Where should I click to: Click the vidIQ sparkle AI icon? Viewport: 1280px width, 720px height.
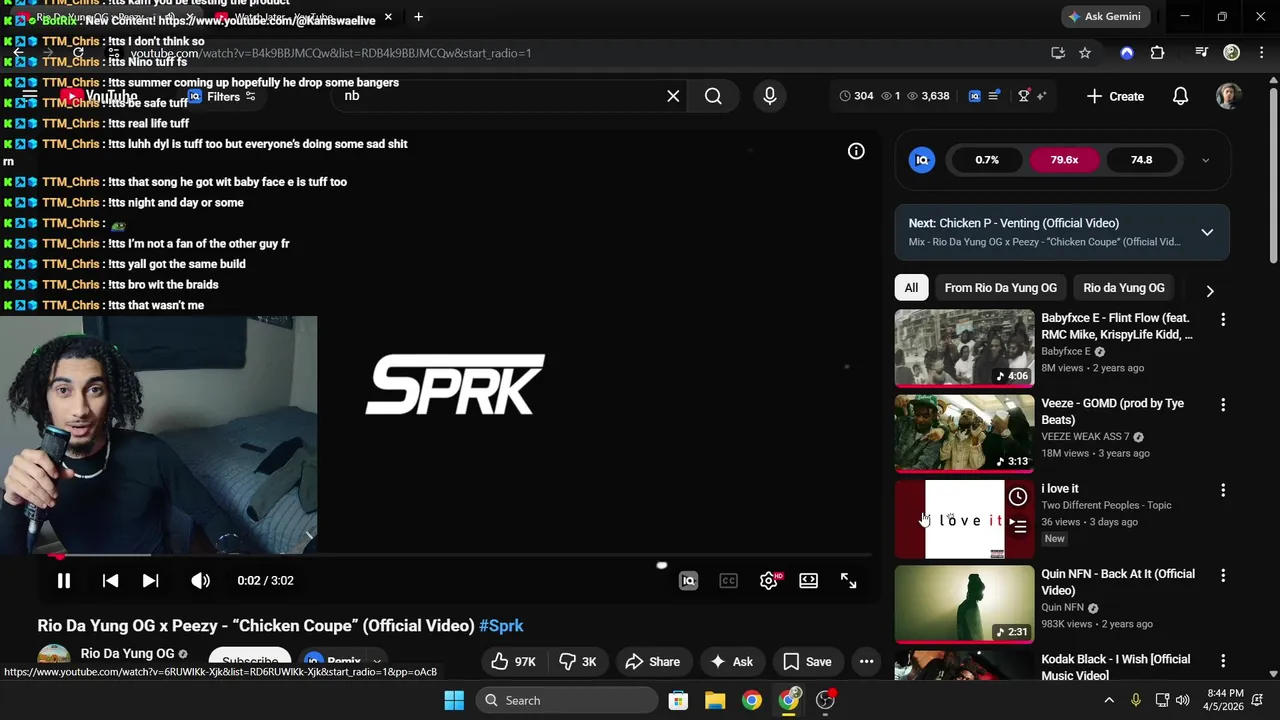pos(1041,96)
